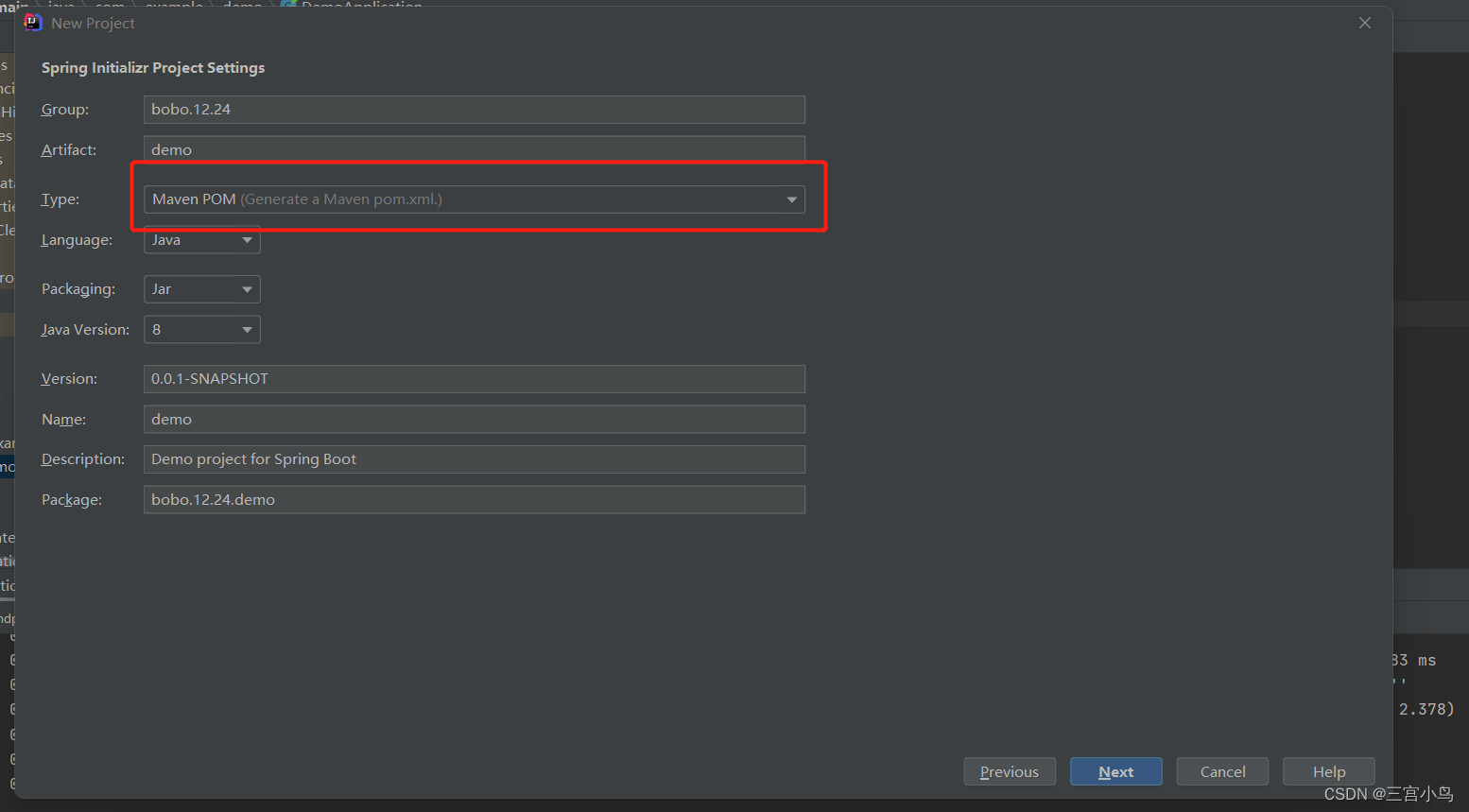Viewport: 1469px width, 812px height.
Task: Click the IntelliJ icon in dialog title bar
Action: click(x=31, y=22)
